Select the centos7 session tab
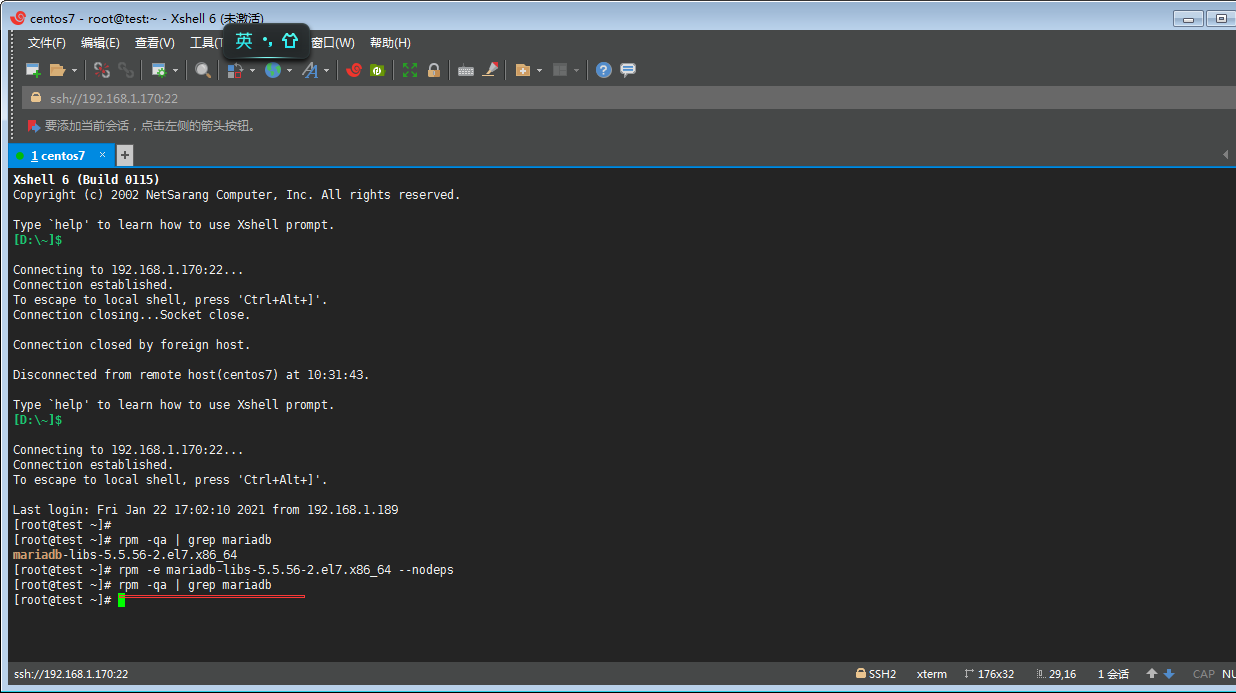This screenshot has height=693, width=1236. (58, 156)
